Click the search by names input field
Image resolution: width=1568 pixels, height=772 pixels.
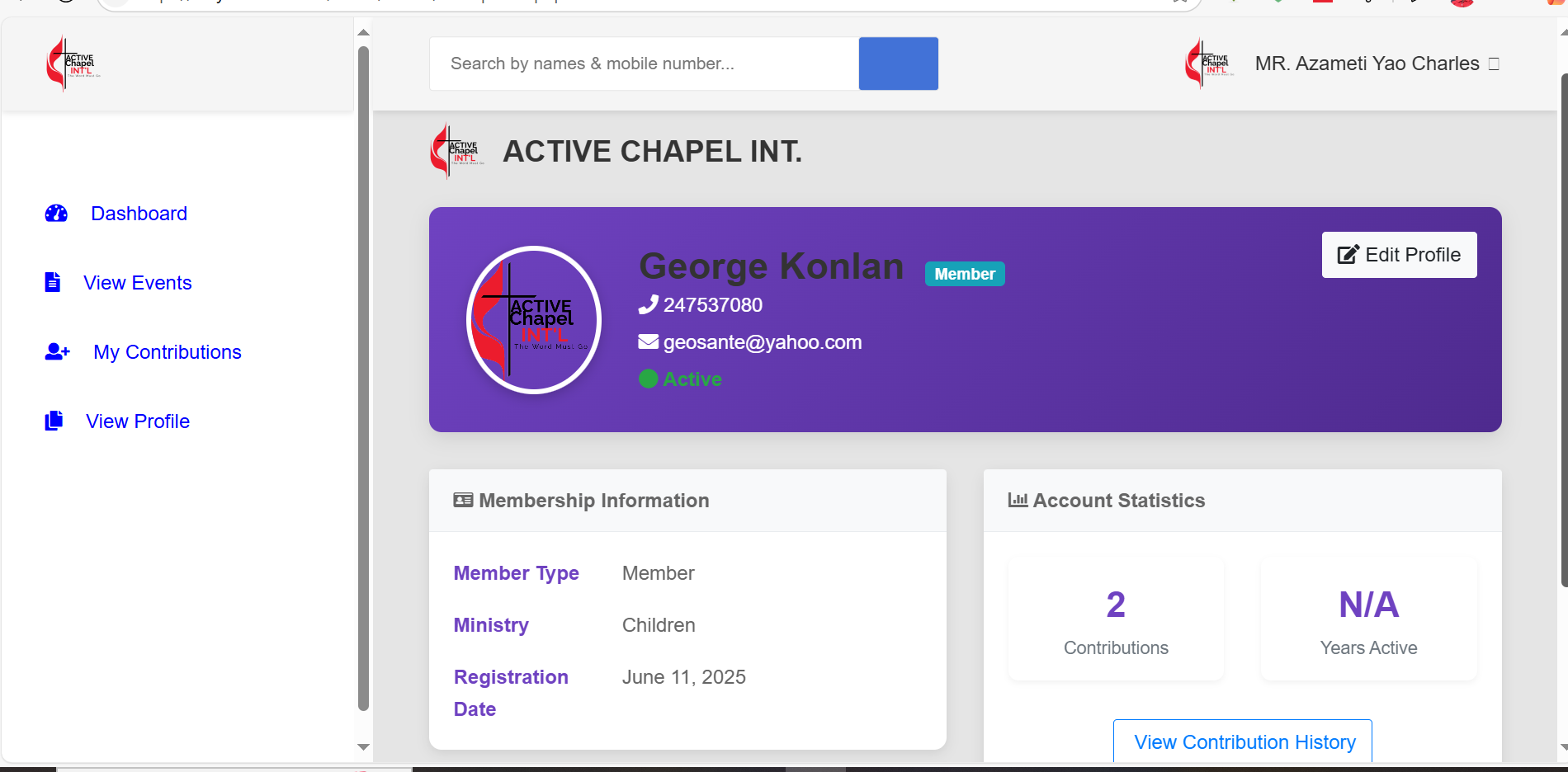coord(644,64)
